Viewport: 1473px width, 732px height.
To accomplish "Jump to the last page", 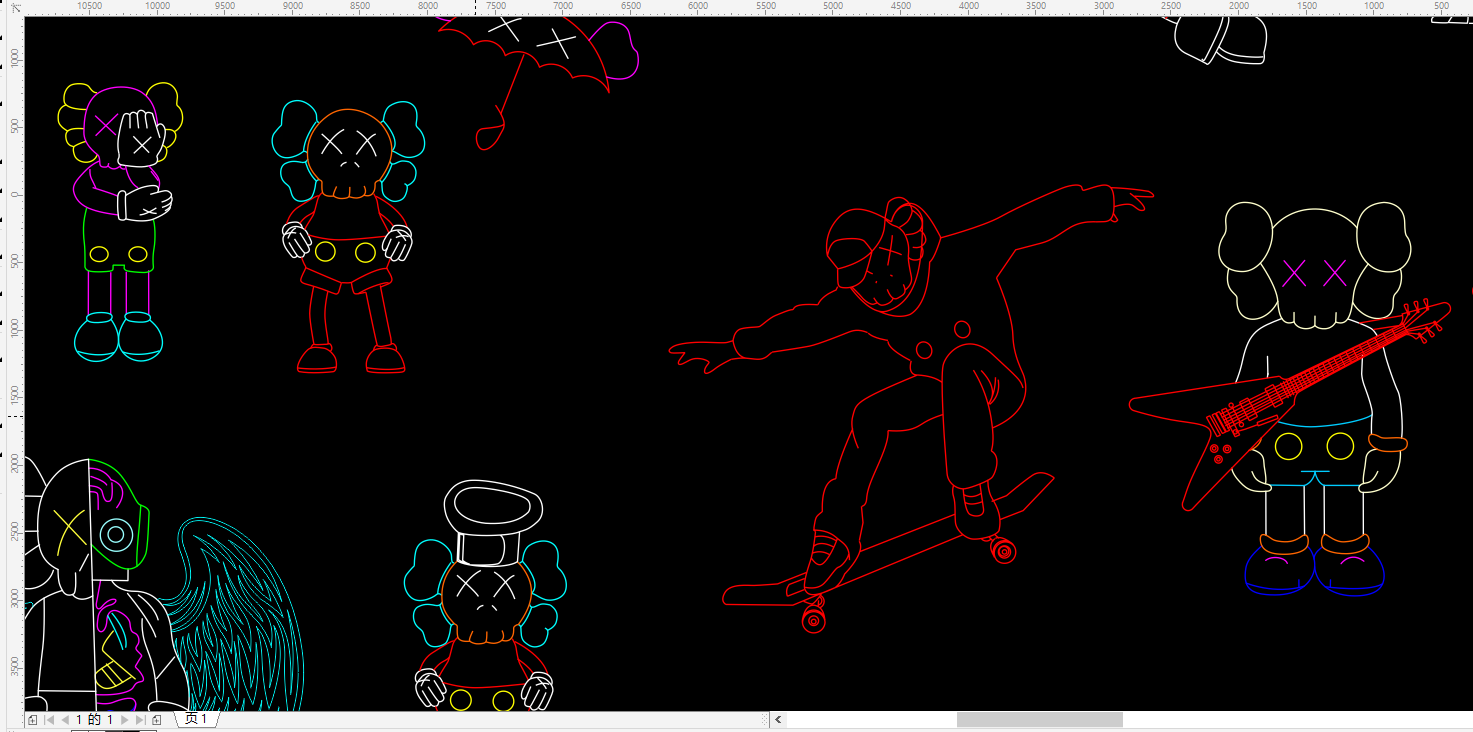I will [140, 720].
